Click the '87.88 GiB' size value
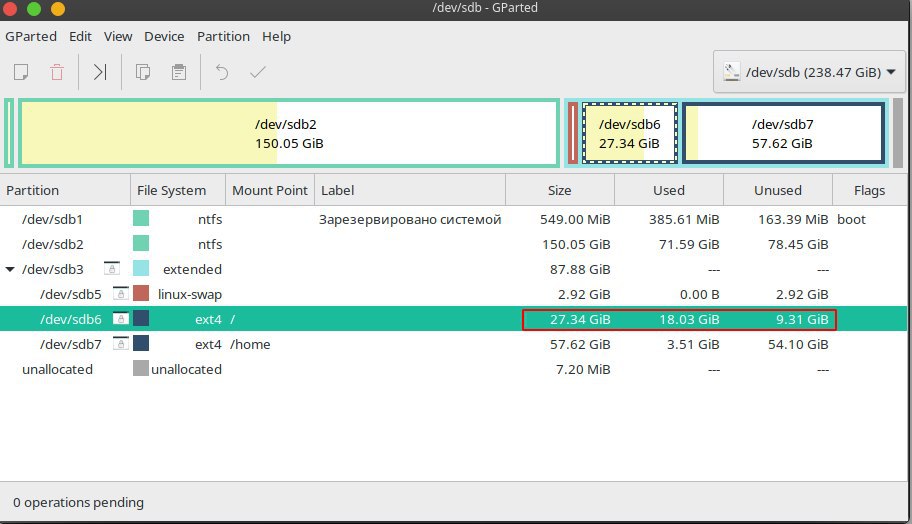 (x=580, y=269)
